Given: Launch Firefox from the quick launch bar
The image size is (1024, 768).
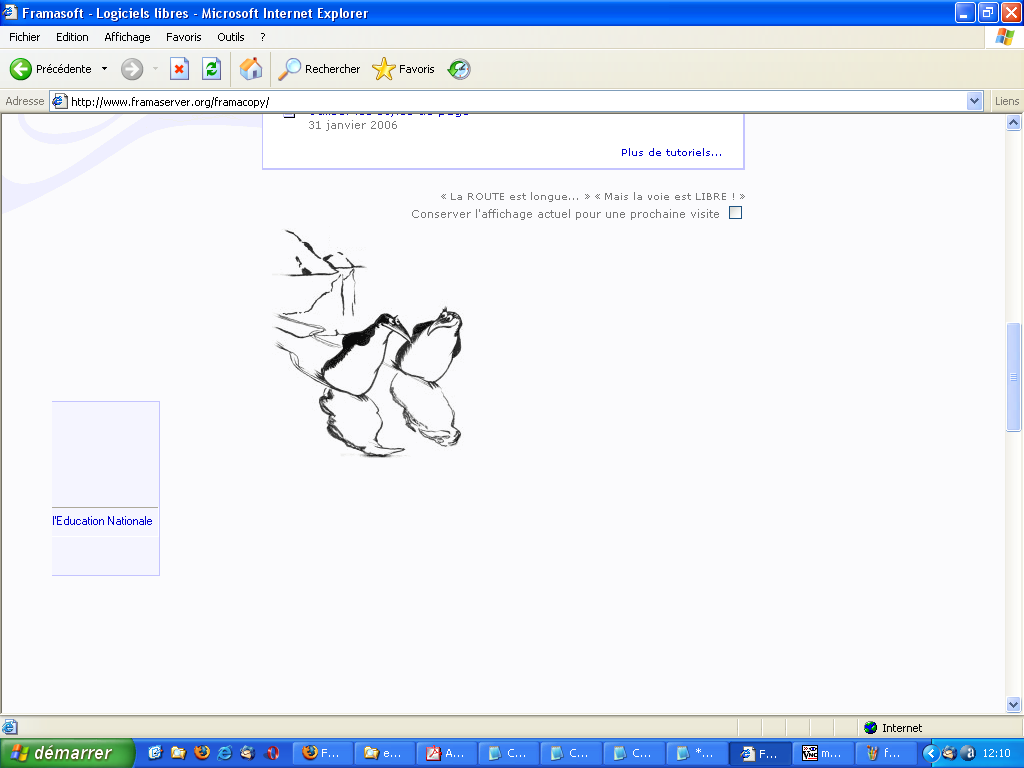Looking at the screenshot, I should coord(202,752).
